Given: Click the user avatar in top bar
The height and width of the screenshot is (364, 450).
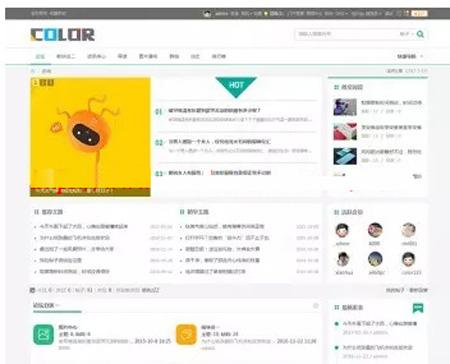Looking at the screenshot, I should pyautogui.click(x=207, y=14).
